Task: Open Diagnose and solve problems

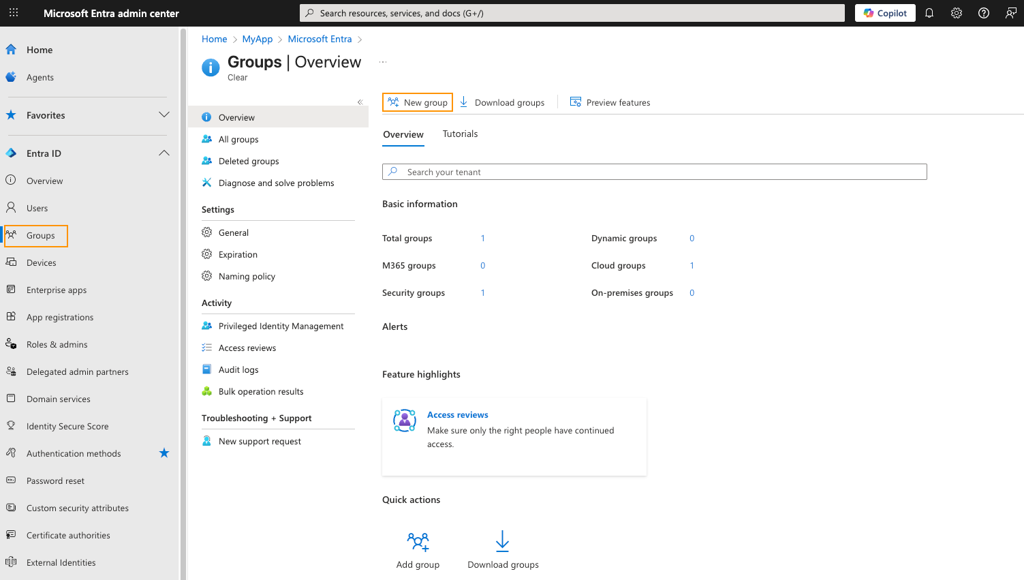Action: (276, 183)
